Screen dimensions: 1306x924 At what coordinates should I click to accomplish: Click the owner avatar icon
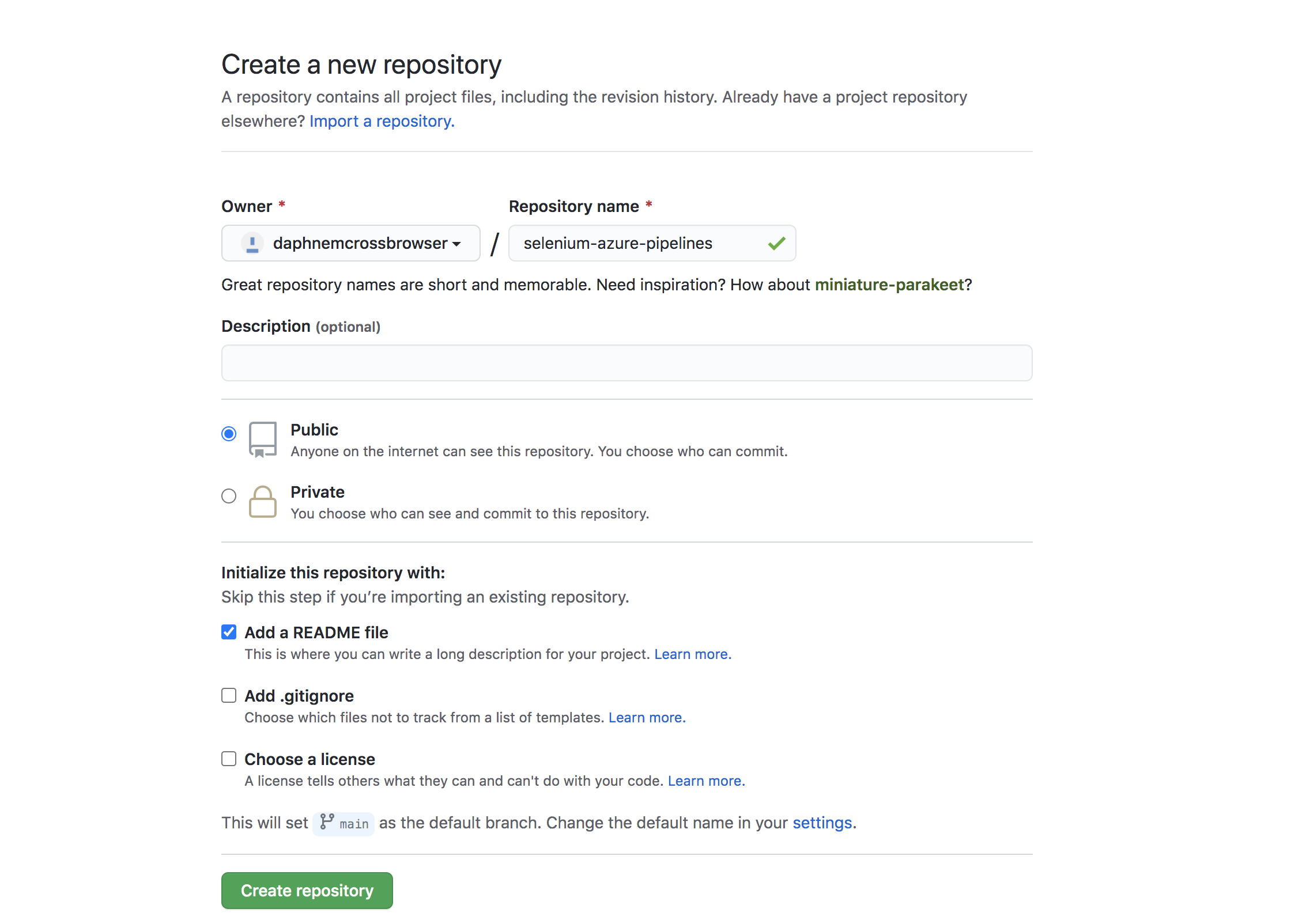[x=252, y=244]
